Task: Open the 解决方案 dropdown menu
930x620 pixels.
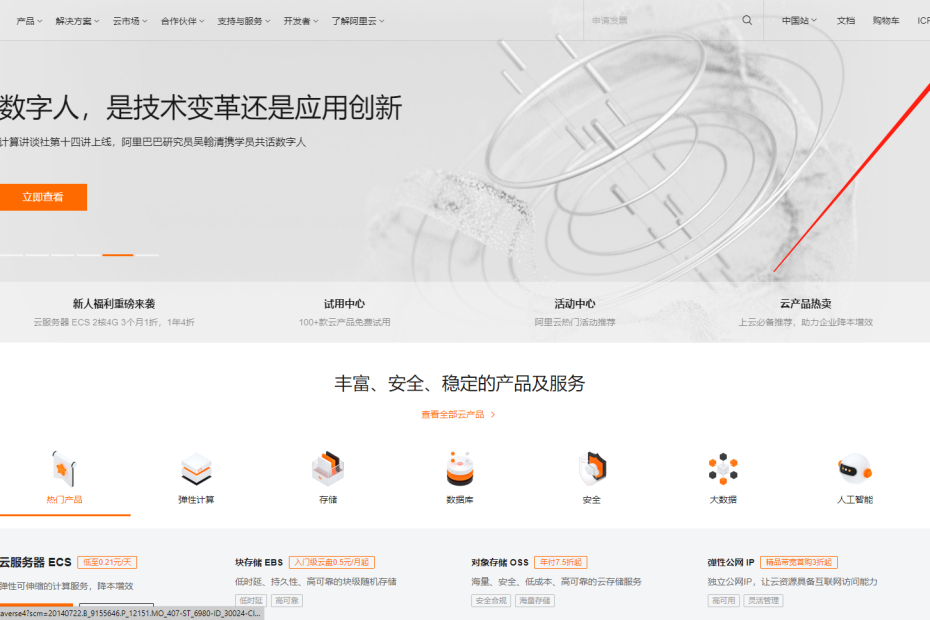Action: [77, 21]
